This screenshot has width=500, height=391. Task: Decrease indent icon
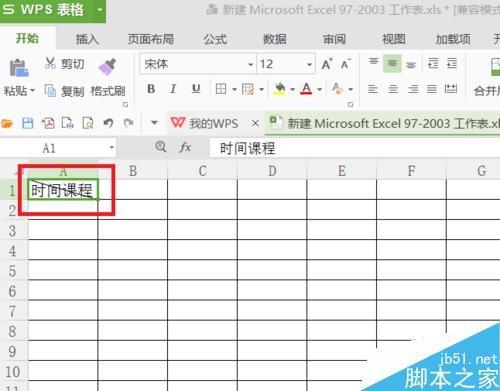[433, 63]
